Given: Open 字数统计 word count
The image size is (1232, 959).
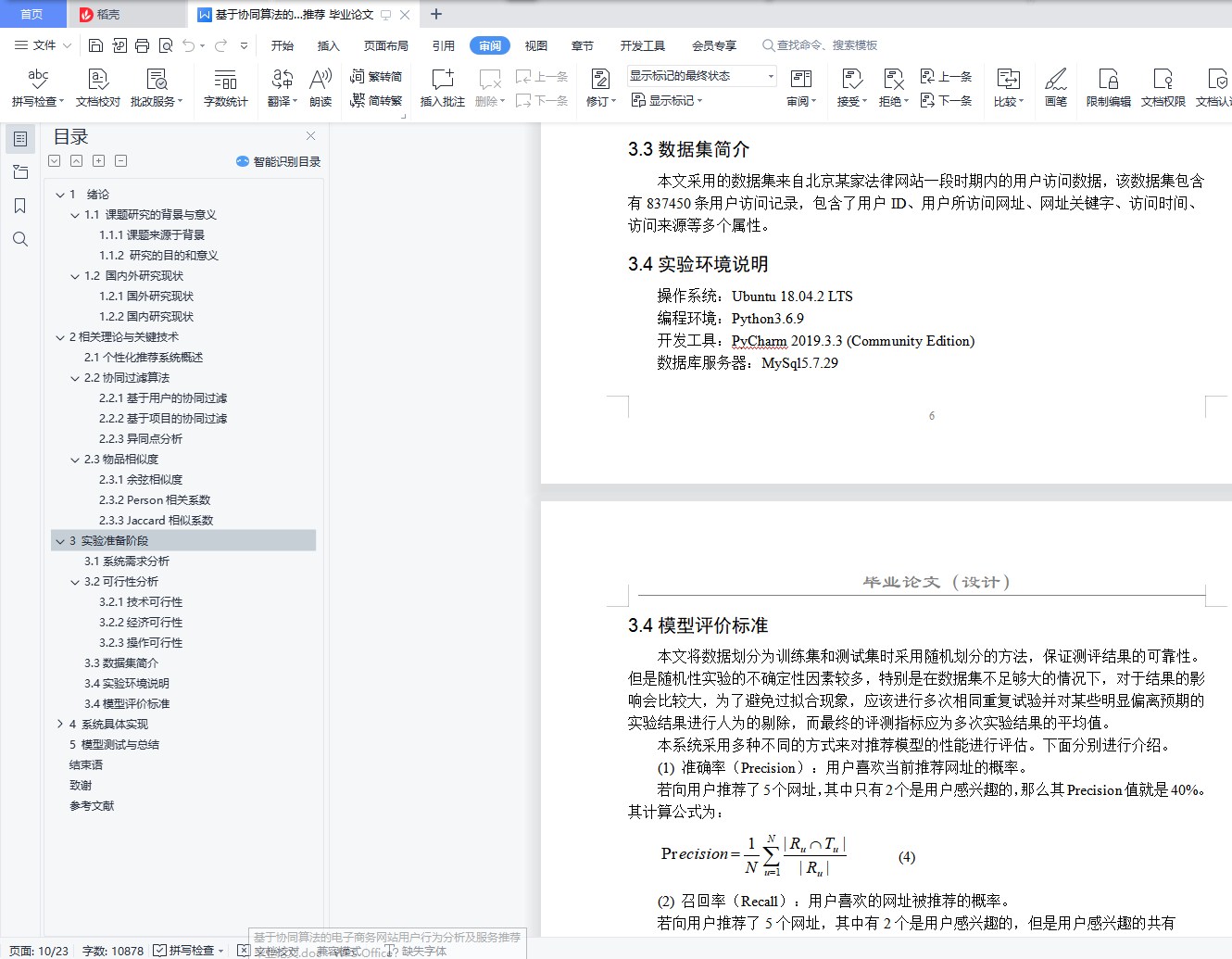Looking at the screenshot, I should [x=226, y=88].
